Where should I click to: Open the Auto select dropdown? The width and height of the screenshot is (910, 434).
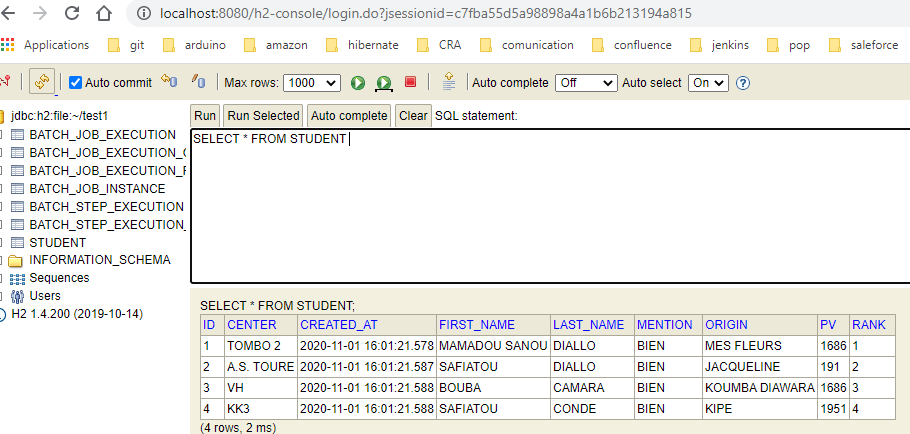[708, 82]
